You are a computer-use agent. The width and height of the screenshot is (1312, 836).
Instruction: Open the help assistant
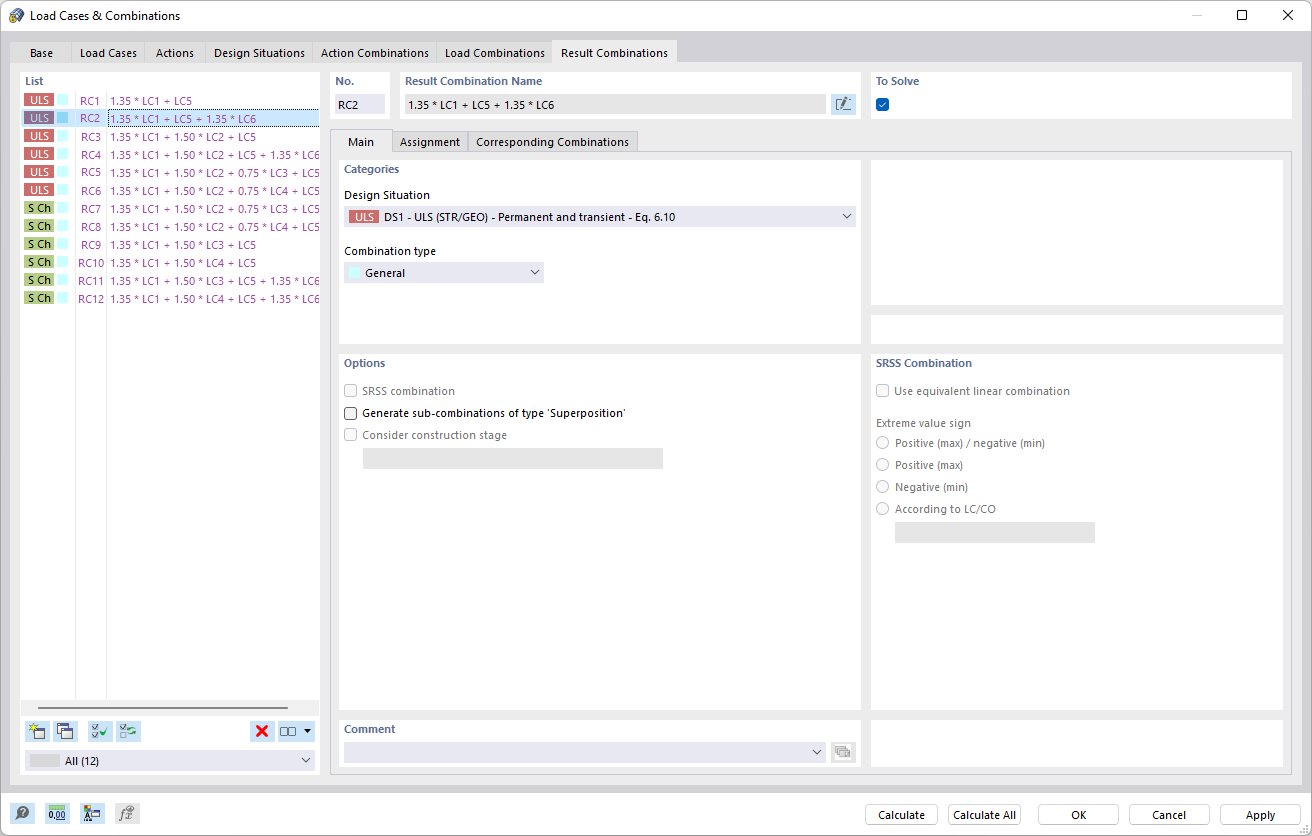pos(22,813)
